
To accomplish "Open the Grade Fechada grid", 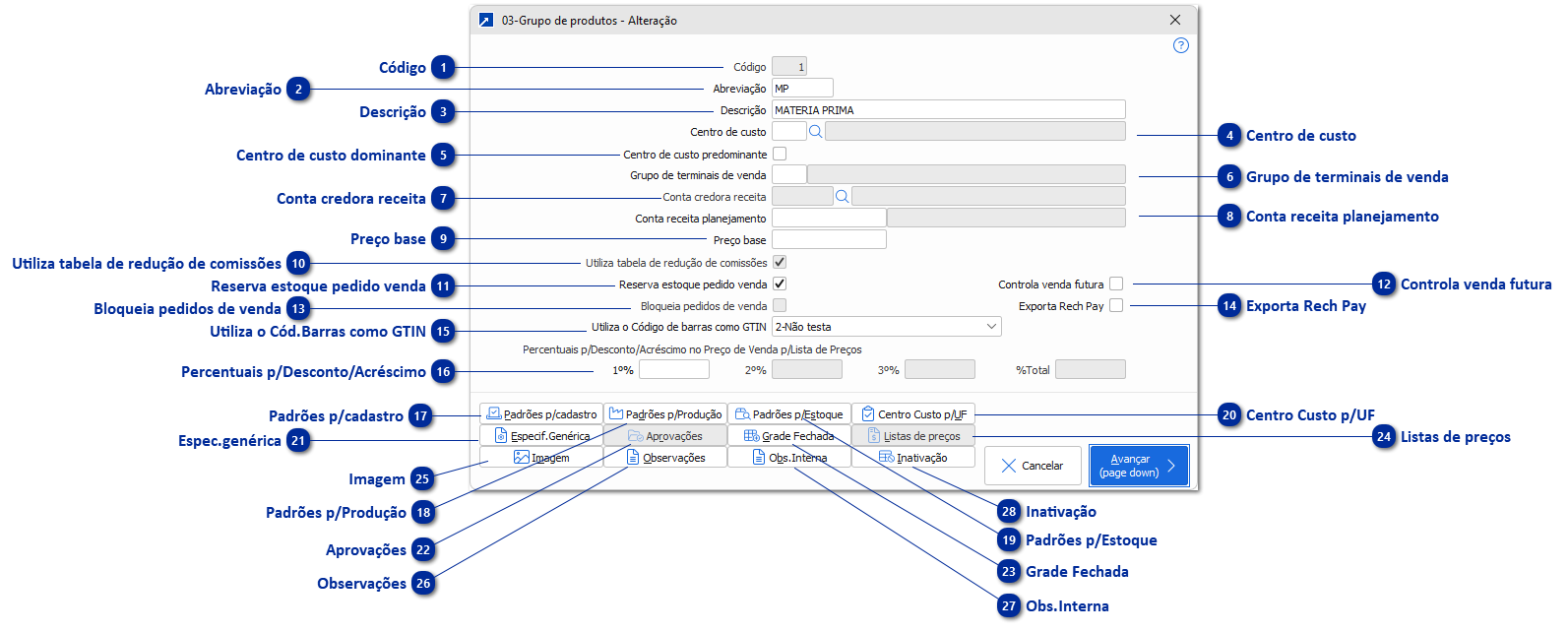I will (x=789, y=436).
